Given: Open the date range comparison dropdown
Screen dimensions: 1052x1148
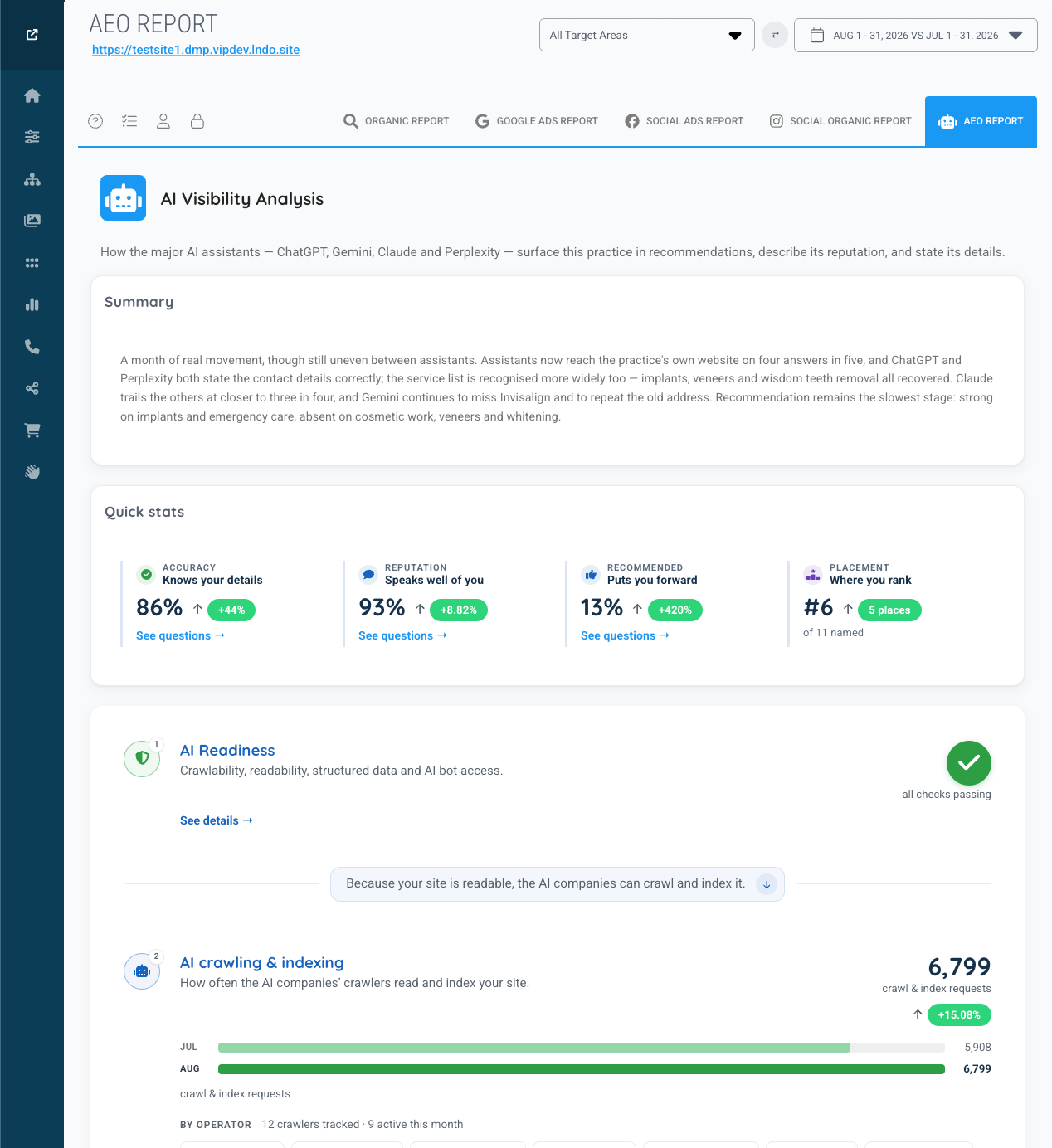Looking at the screenshot, I should pyautogui.click(x=916, y=35).
